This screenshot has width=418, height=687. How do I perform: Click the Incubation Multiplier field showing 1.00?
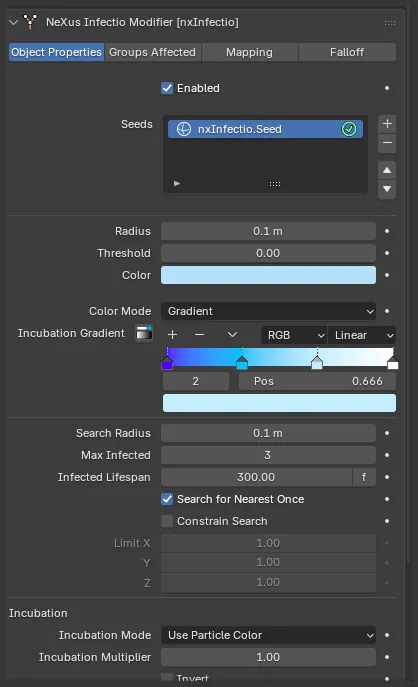tap(268, 657)
